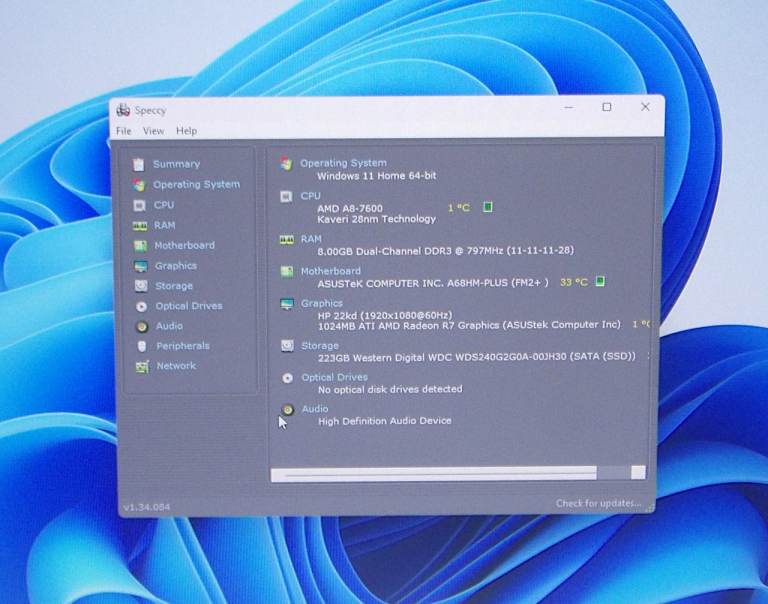The width and height of the screenshot is (768, 604).
Task: Click the CPU icon in summary pane
Action: pos(286,196)
